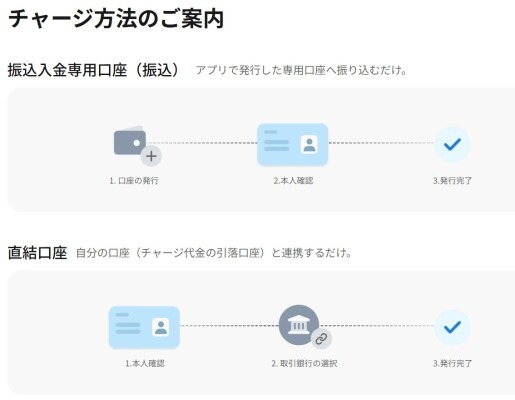Click the ID card icon above 1.本人確認
Viewport: 515px width, 400px height.
(144, 327)
